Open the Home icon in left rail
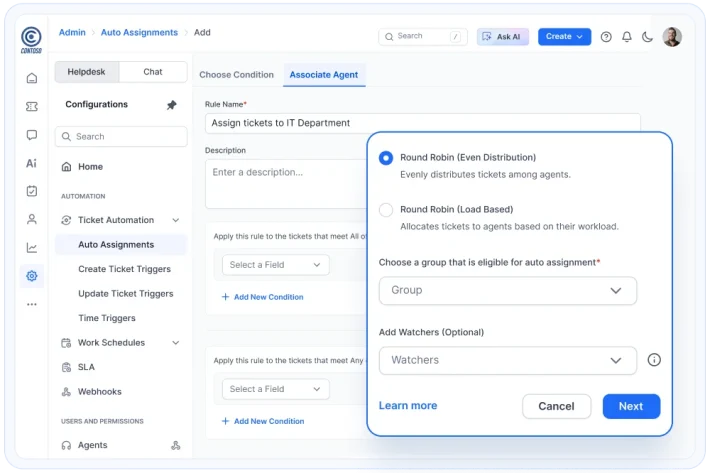The image size is (710, 473). [x=32, y=78]
